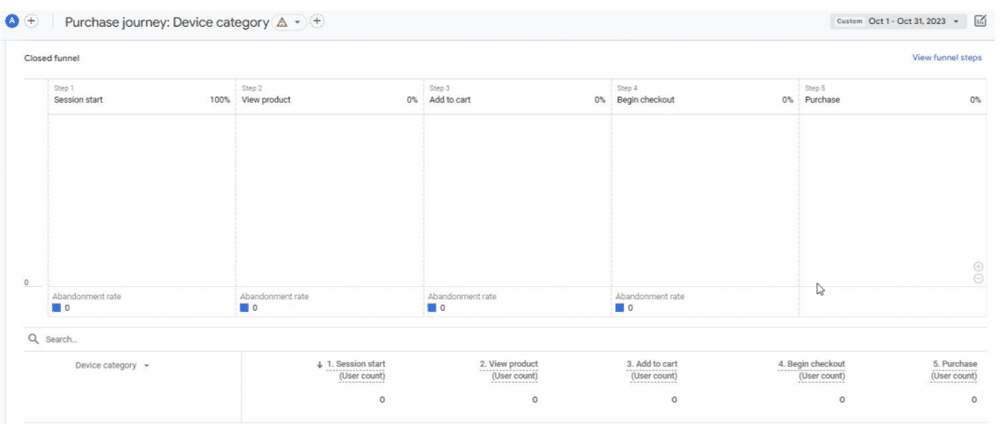Open the View funnel steps link
This screenshot has width=1000, height=431.
pos(947,58)
